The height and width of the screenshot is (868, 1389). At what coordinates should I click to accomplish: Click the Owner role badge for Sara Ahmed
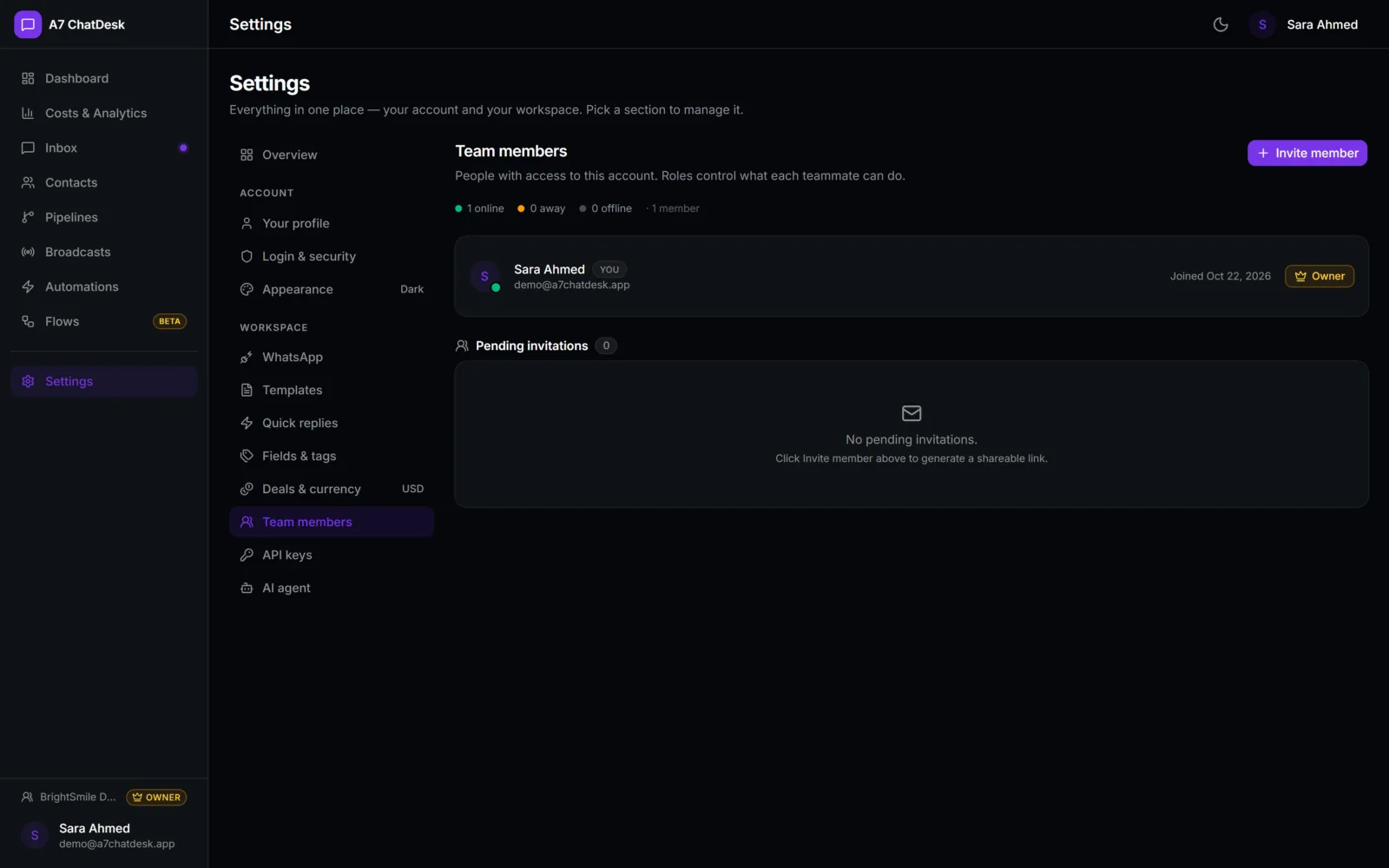click(1320, 276)
